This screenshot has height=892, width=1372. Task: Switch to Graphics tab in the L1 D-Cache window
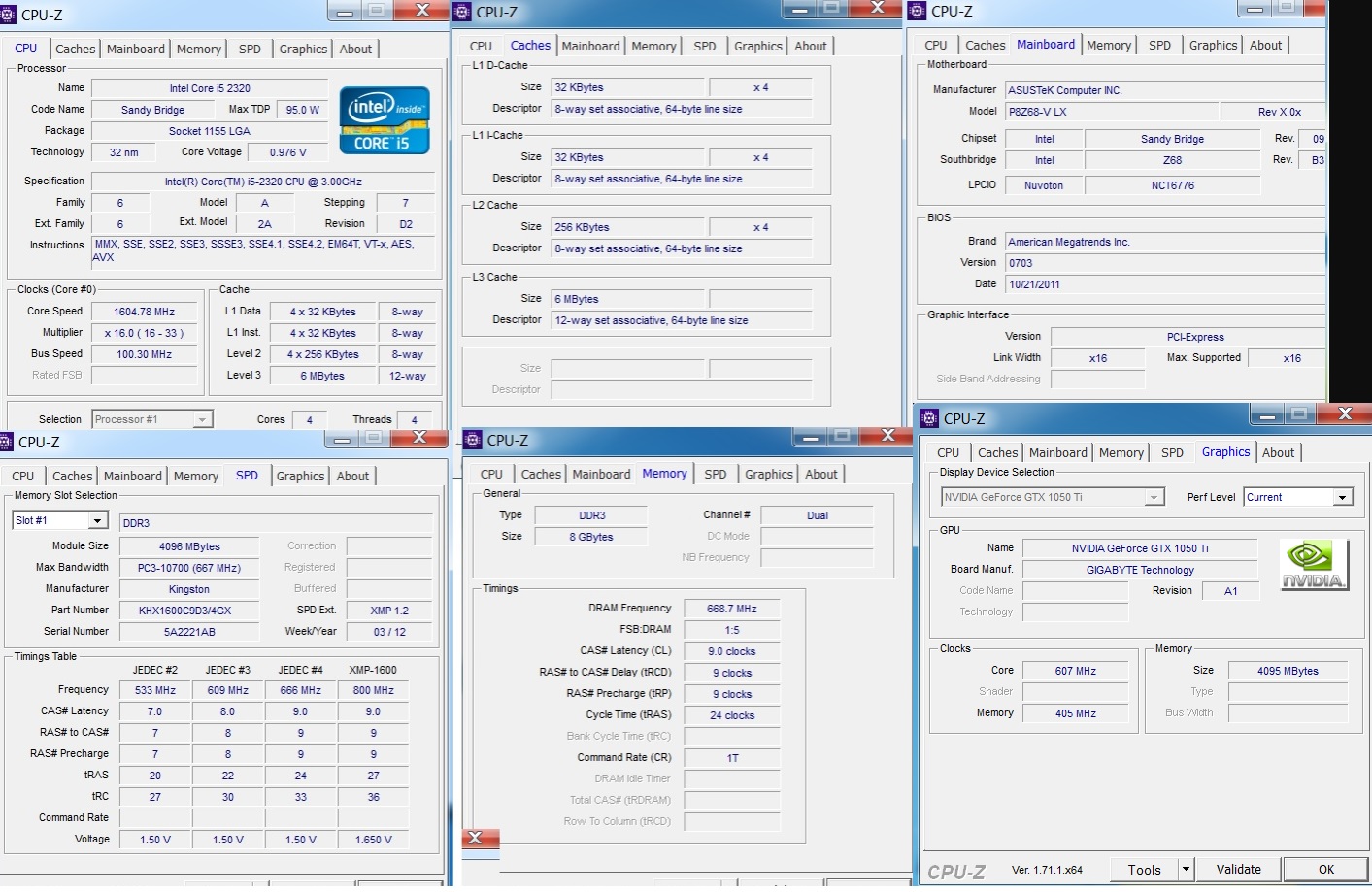(758, 46)
